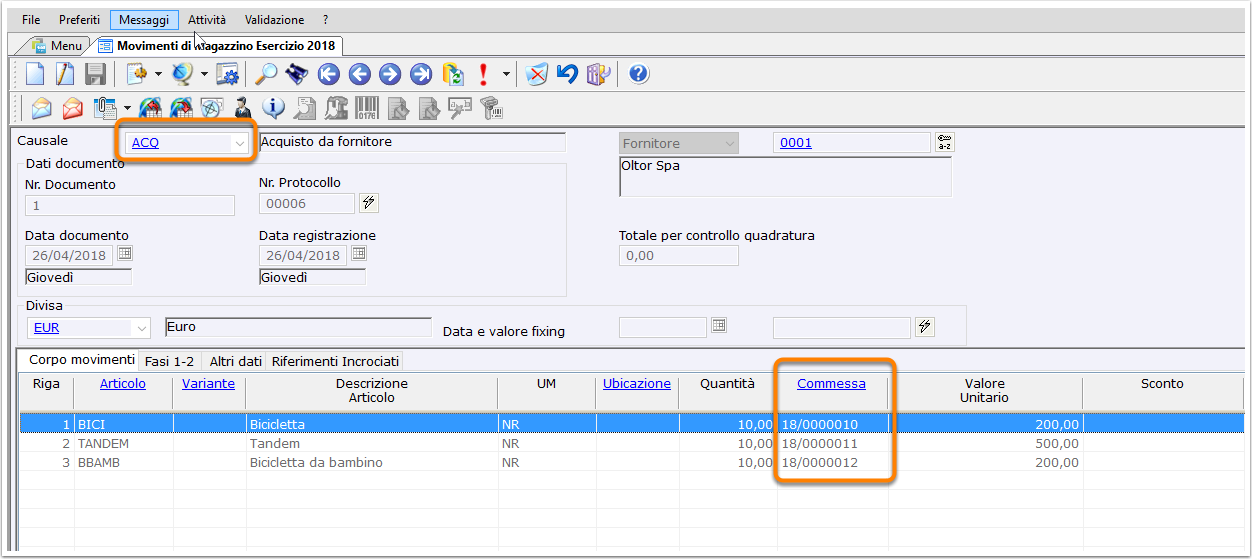Click the Commessa column header link
This screenshot has height=559, width=1252.
[831, 384]
